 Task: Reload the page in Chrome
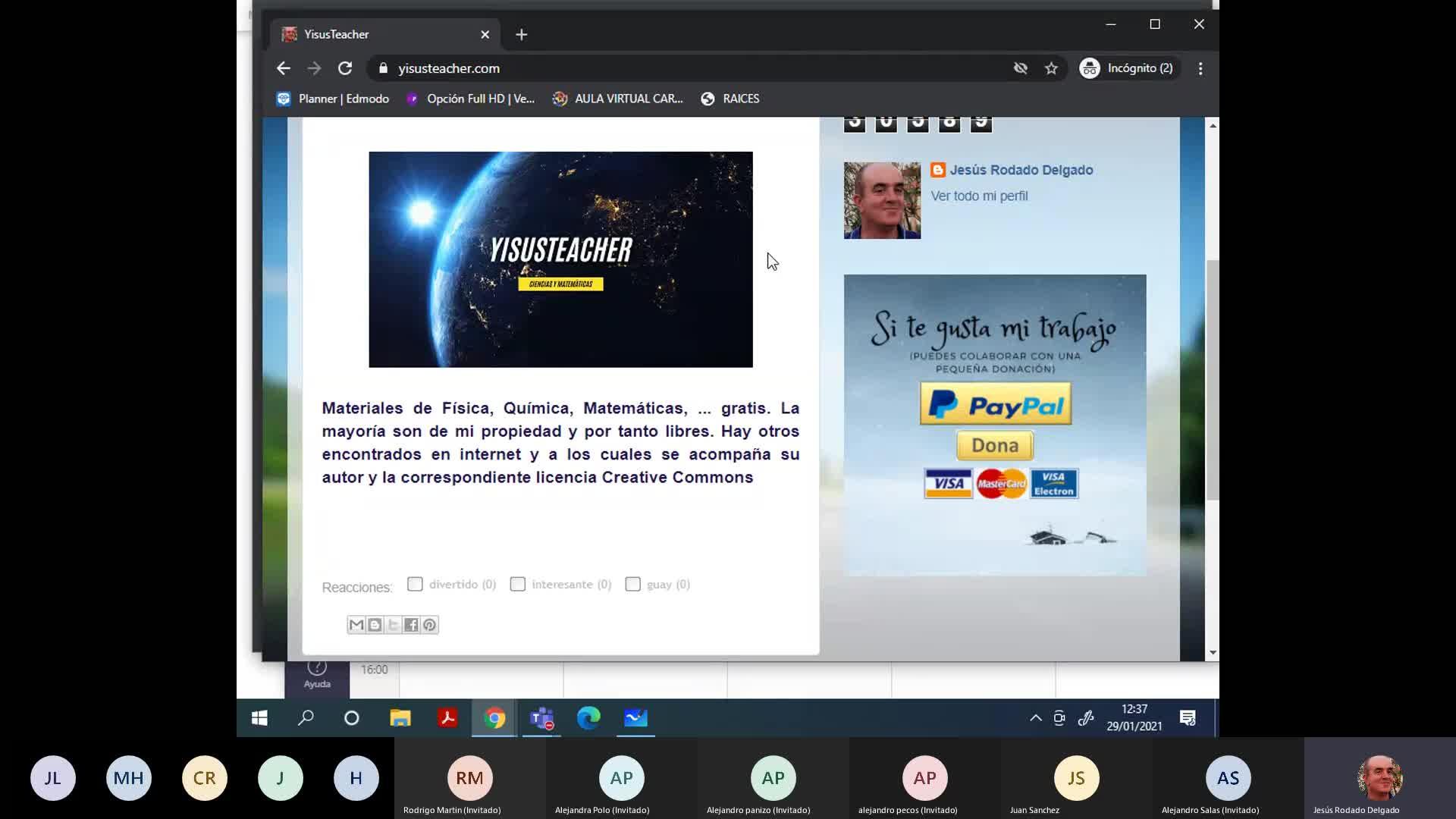click(x=345, y=68)
